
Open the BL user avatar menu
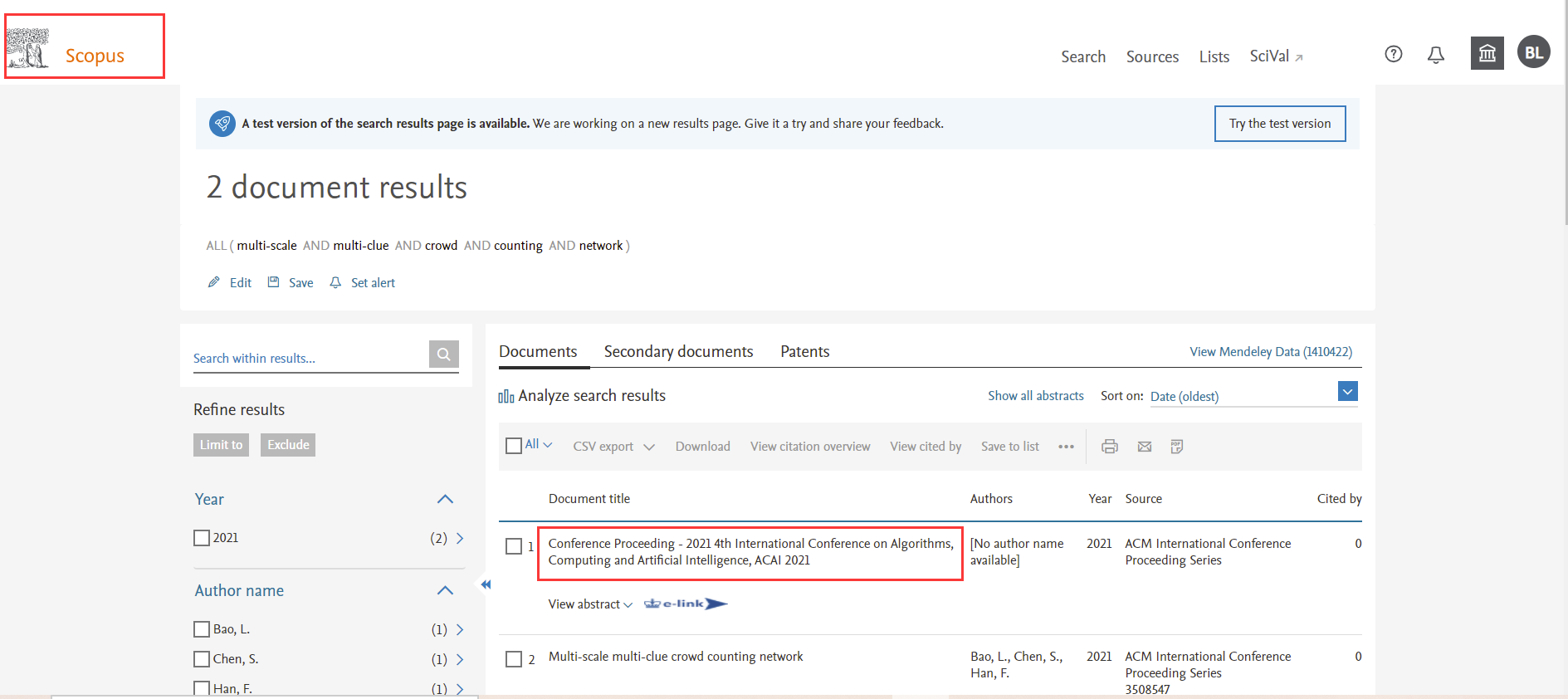pyautogui.click(x=1534, y=51)
